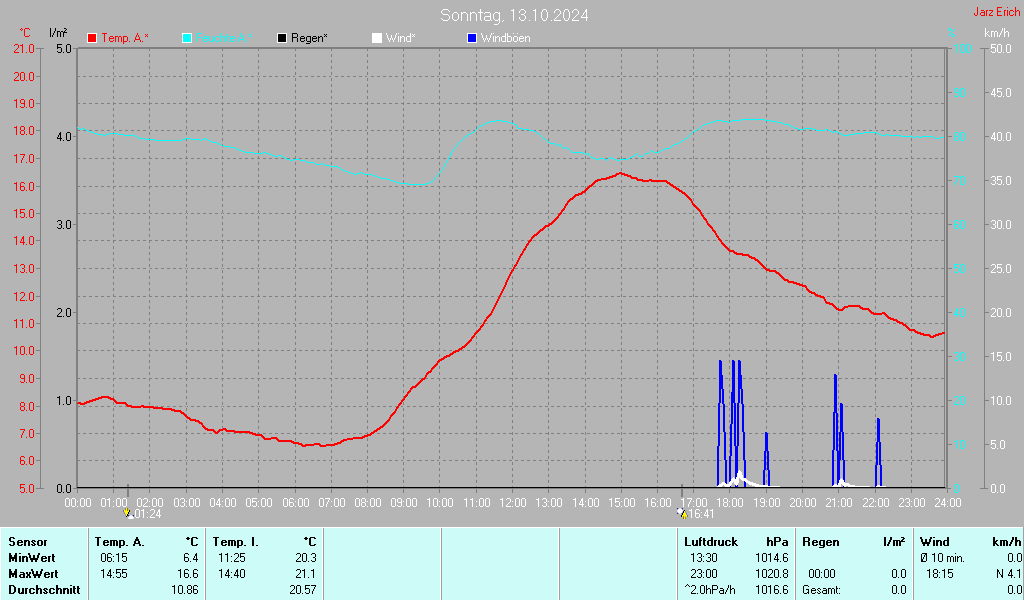Click the blue Windböen legend swatch

[x=472, y=38]
